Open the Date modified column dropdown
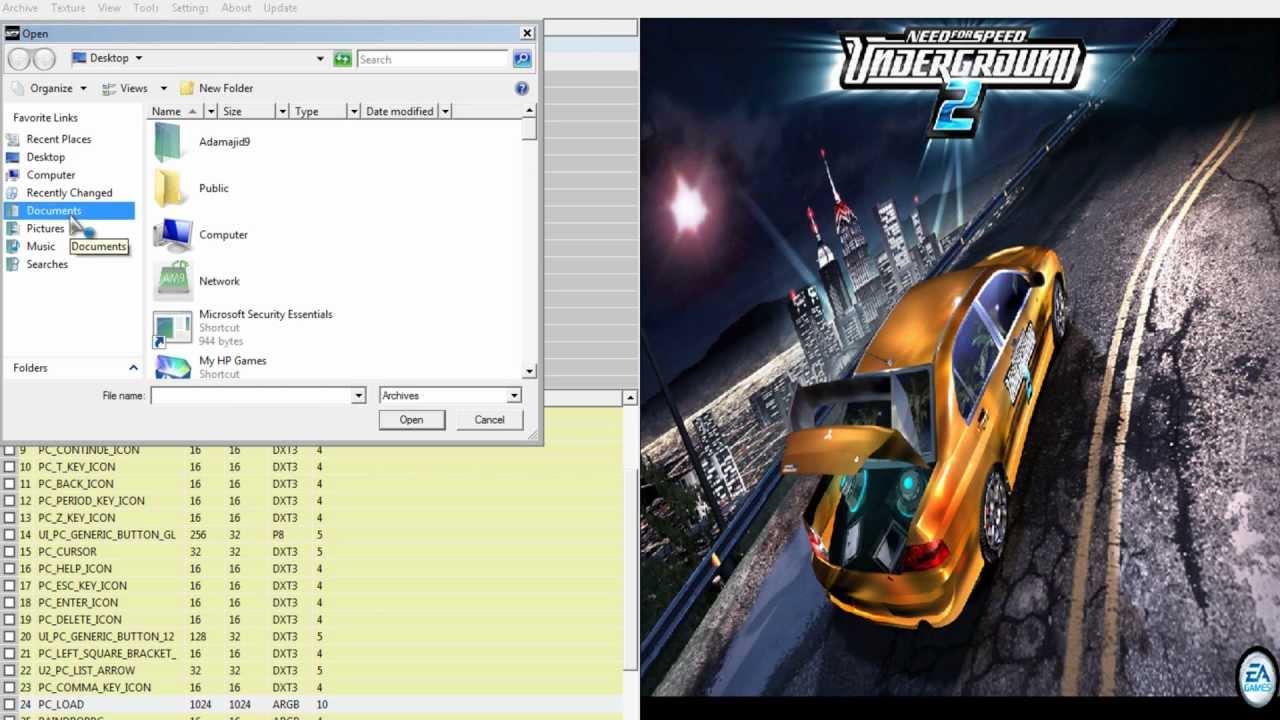The image size is (1280, 720). (445, 111)
